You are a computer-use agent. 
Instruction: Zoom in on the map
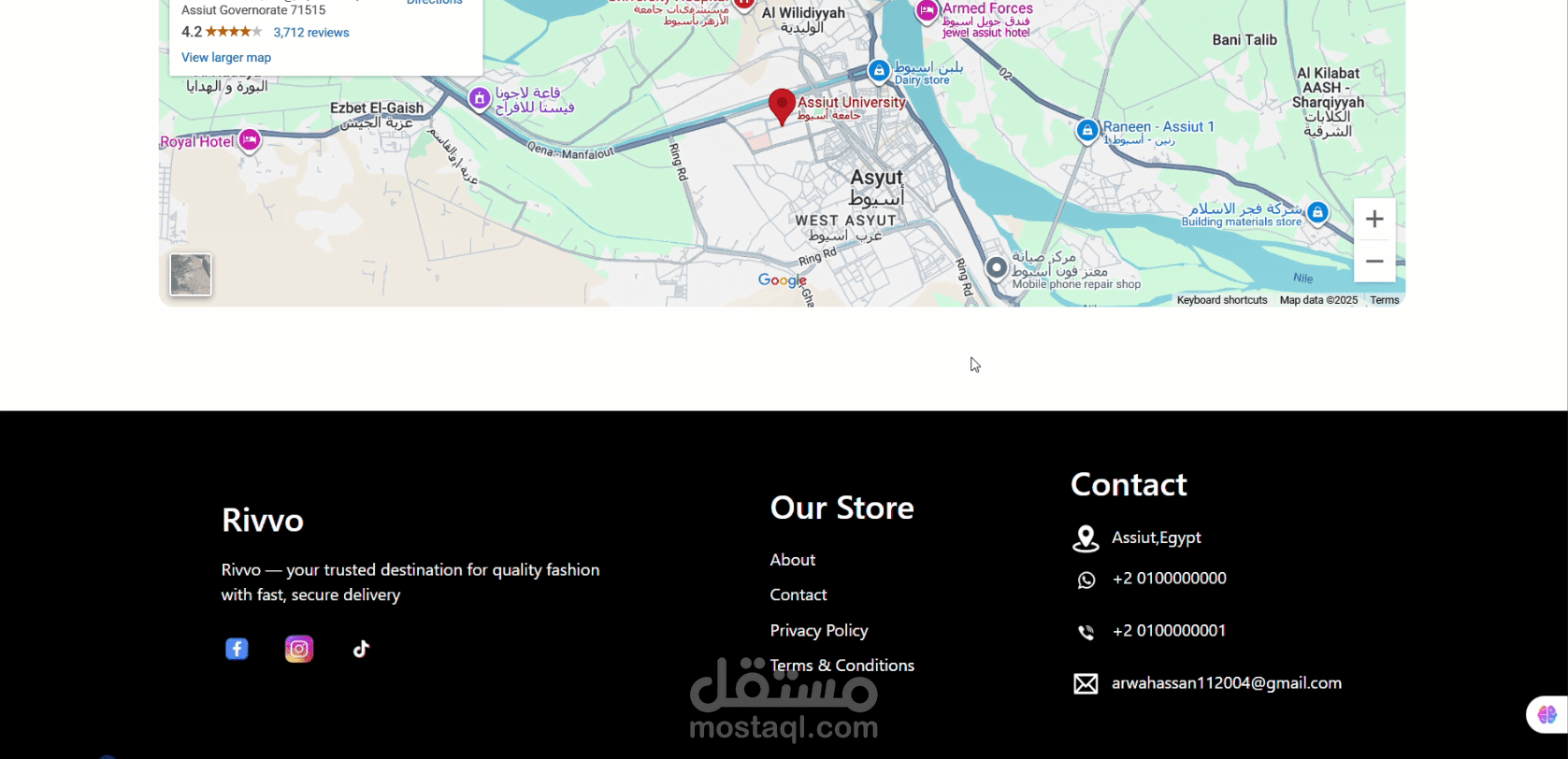coord(1374,219)
